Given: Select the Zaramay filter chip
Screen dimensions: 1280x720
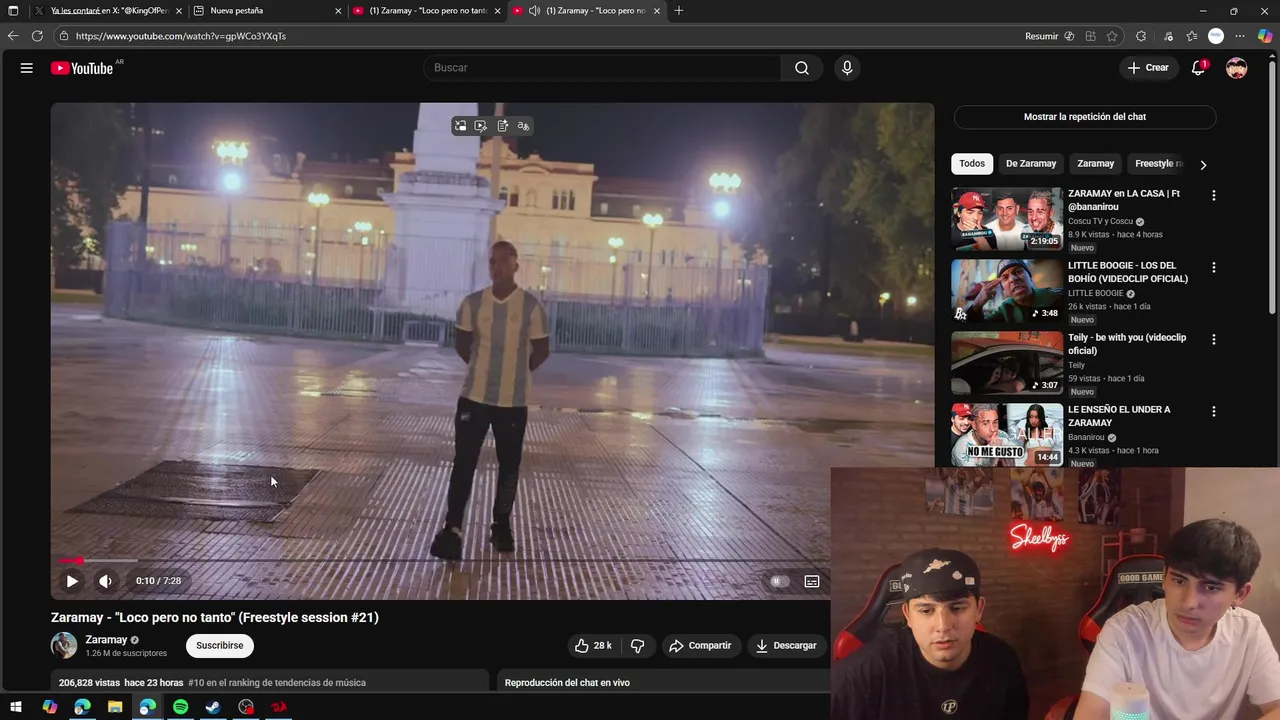Looking at the screenshot, I should 1095,164.
